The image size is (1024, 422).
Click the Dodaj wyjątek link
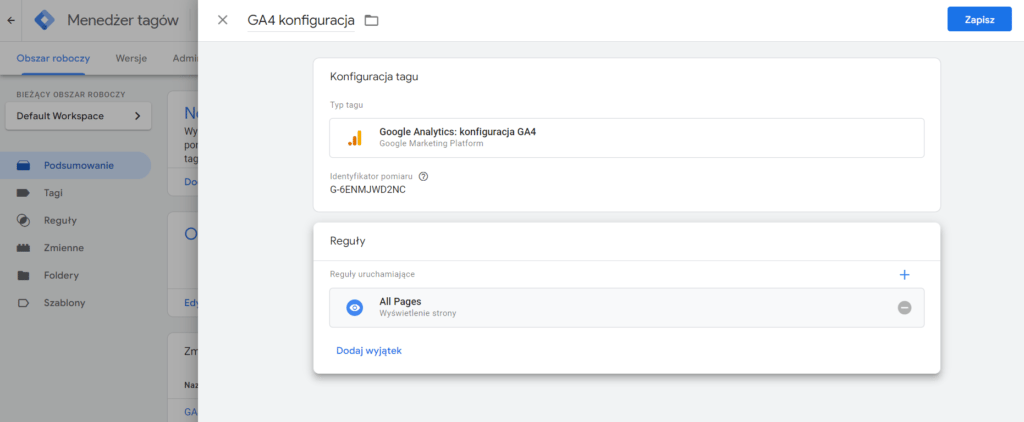click(x=369, y=351)
